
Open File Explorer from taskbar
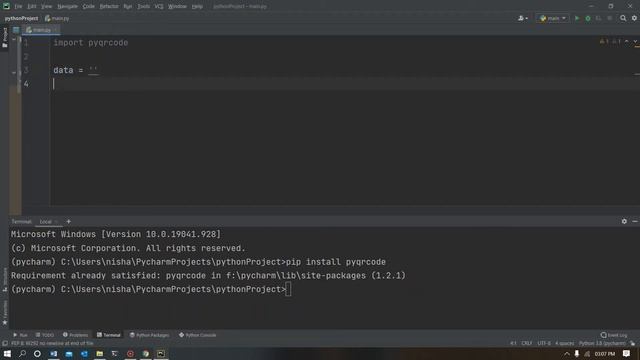tap(99, 353)
